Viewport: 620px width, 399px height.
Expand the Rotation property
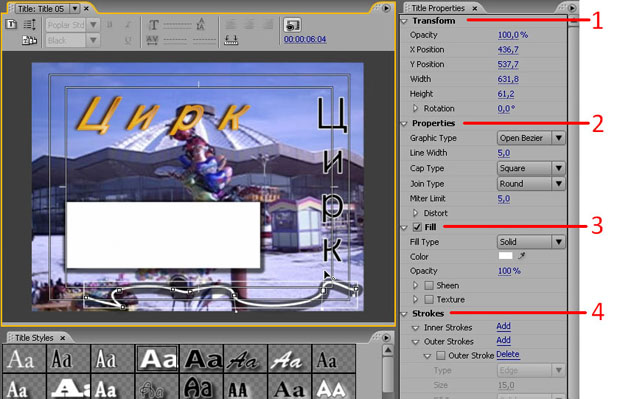(415, 108)
